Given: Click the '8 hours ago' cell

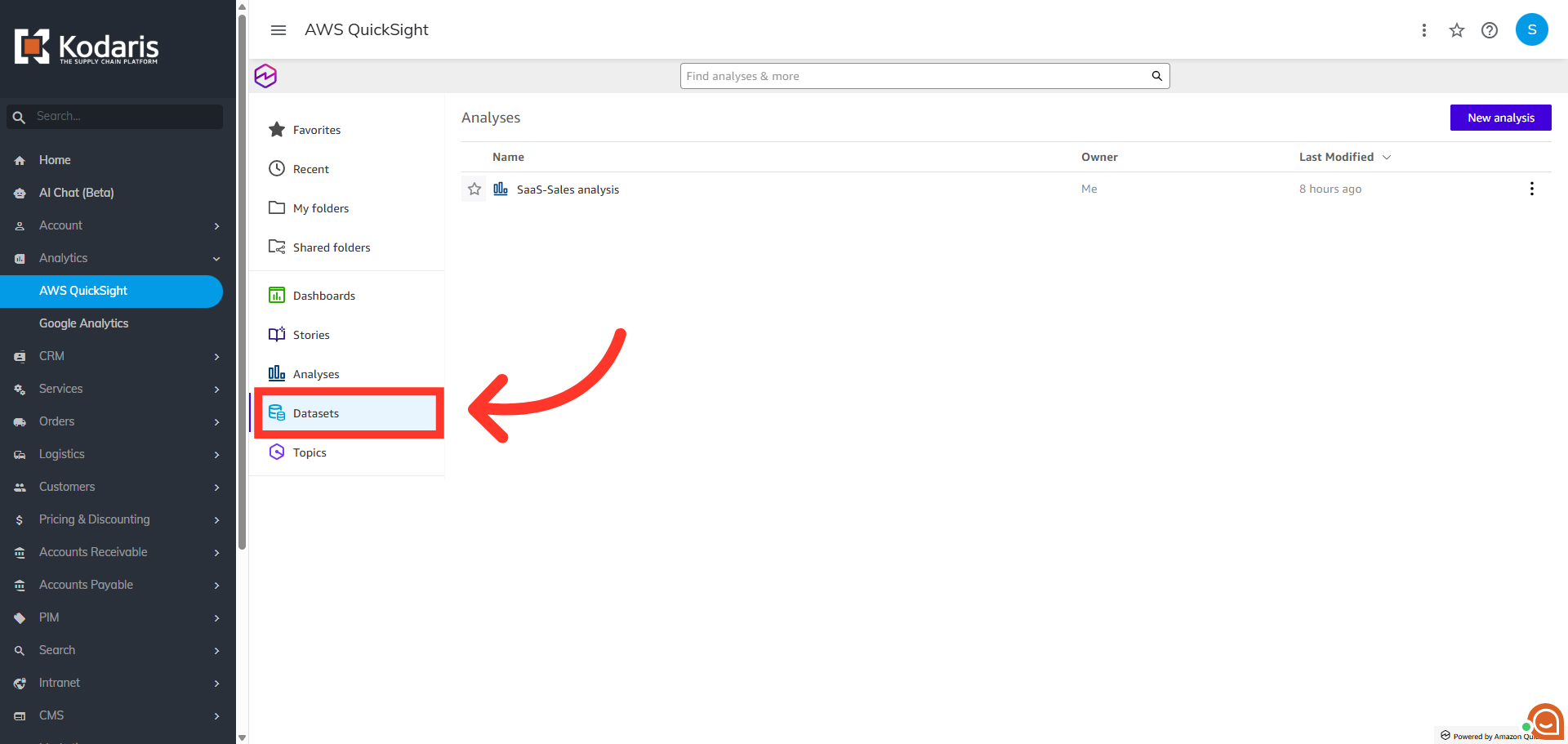Looking at the screenshot, I should (1330, 189).
